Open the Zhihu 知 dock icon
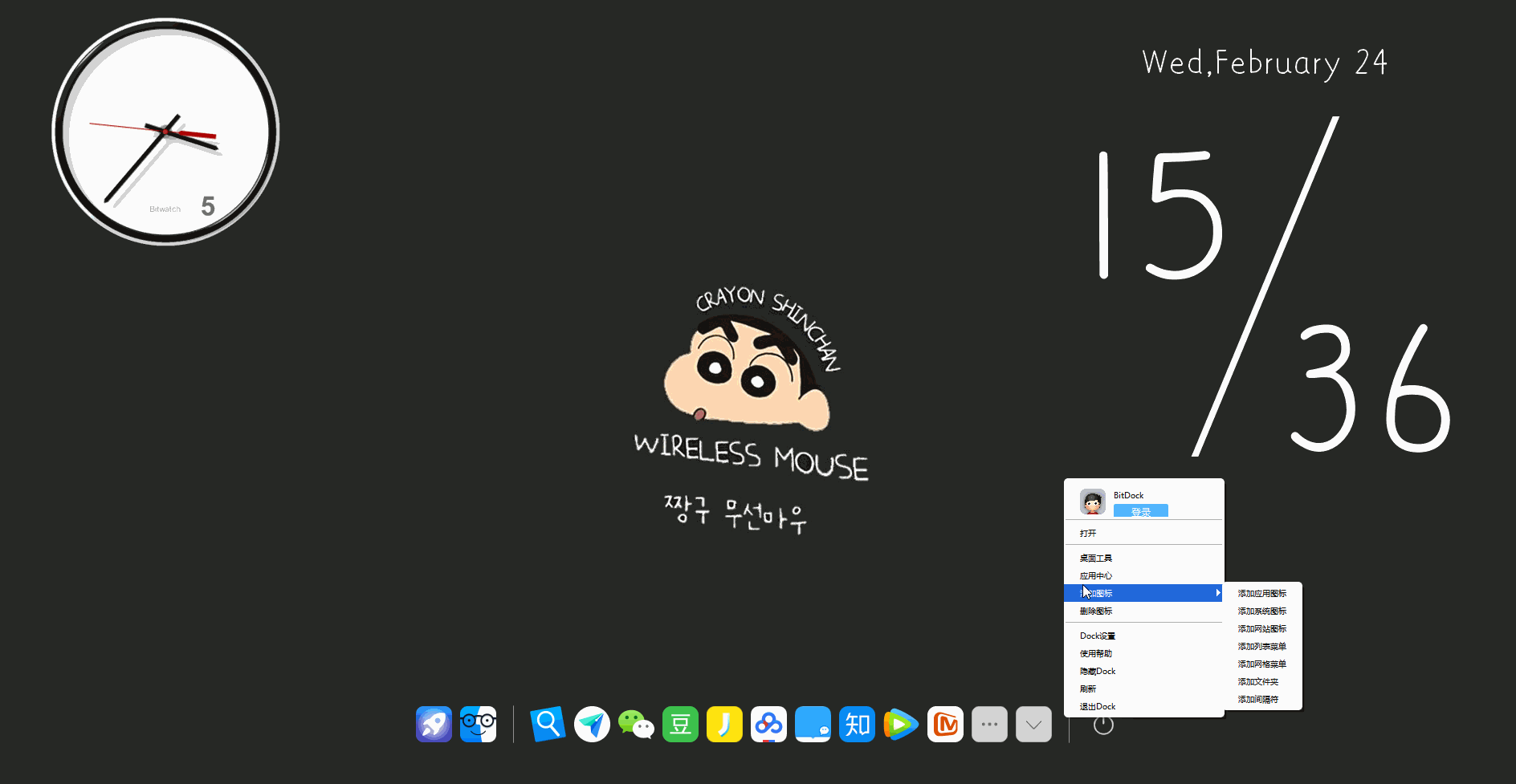The image size is (1516, 784). tap(857, 725)
